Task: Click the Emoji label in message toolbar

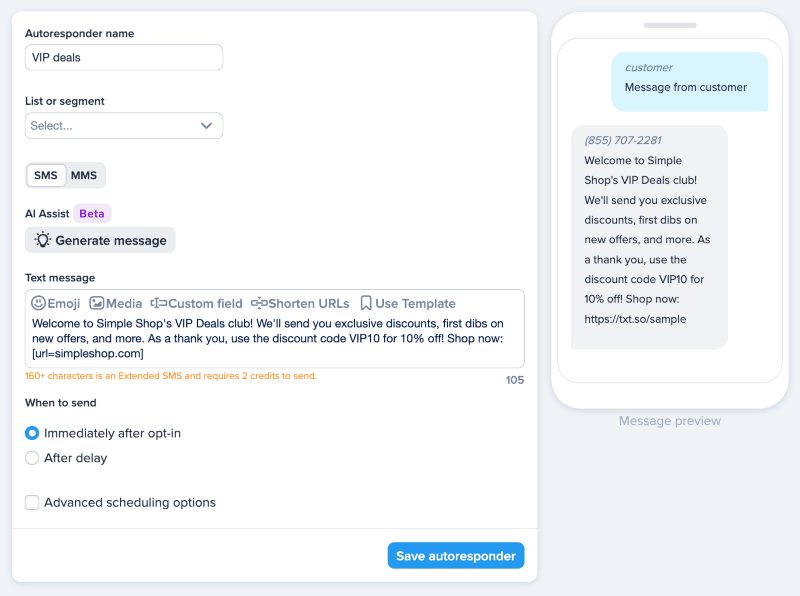Action: [x=64, y=303]
